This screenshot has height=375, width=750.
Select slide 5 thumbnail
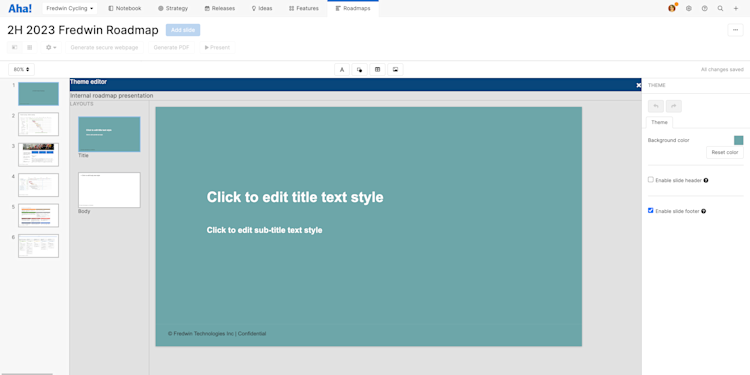(38, 215)
